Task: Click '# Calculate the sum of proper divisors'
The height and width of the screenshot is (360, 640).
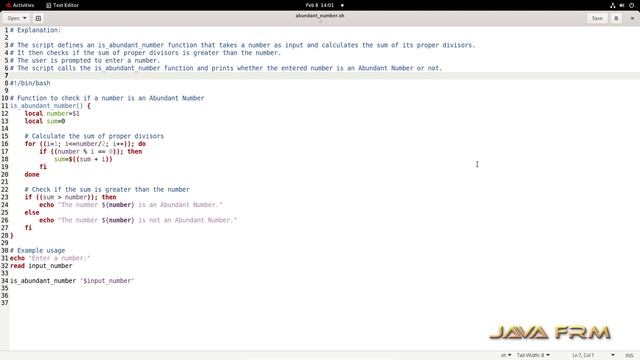Action: [94, 136]
